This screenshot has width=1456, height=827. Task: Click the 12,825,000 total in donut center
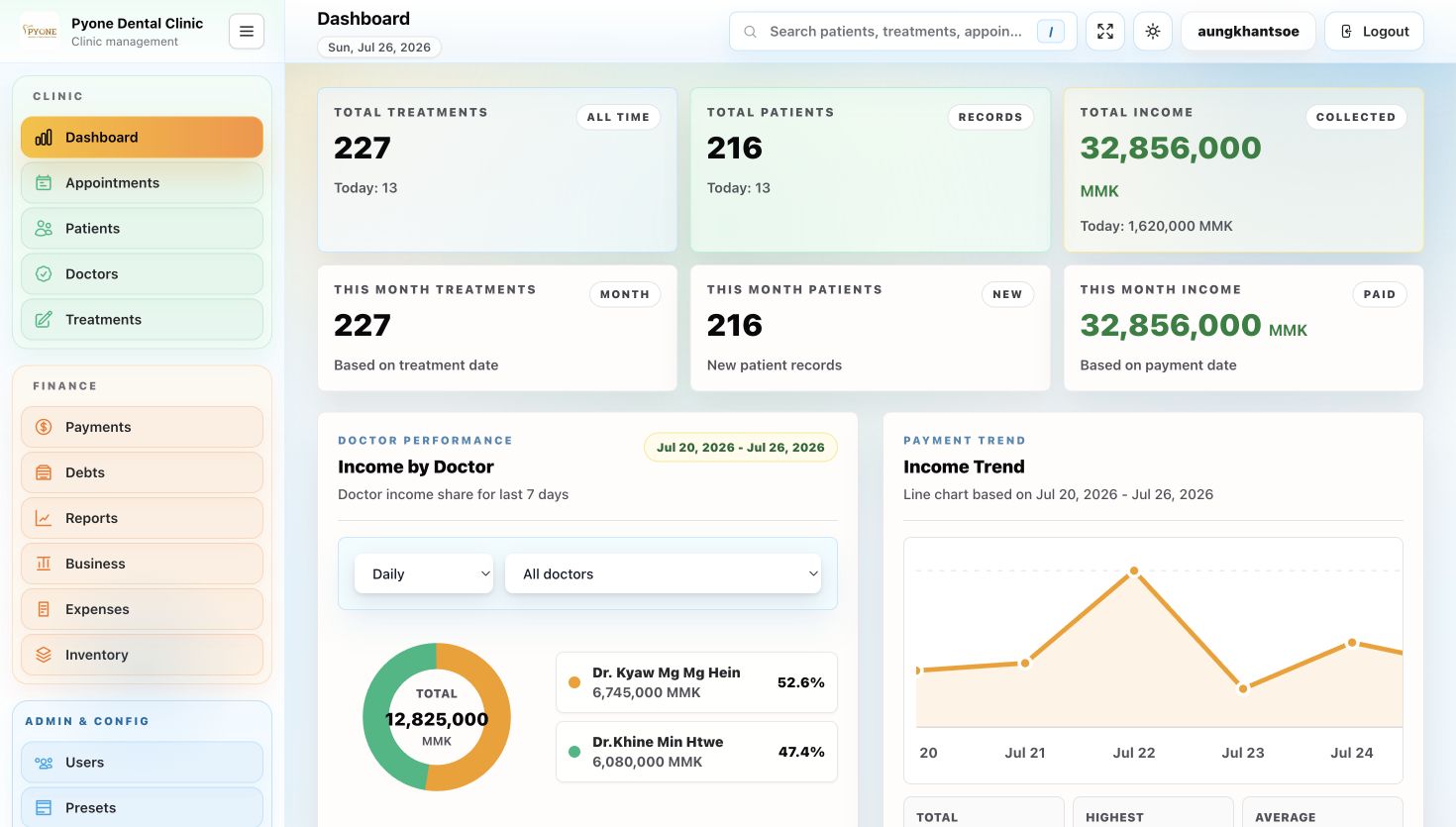[x=437, y=720]
